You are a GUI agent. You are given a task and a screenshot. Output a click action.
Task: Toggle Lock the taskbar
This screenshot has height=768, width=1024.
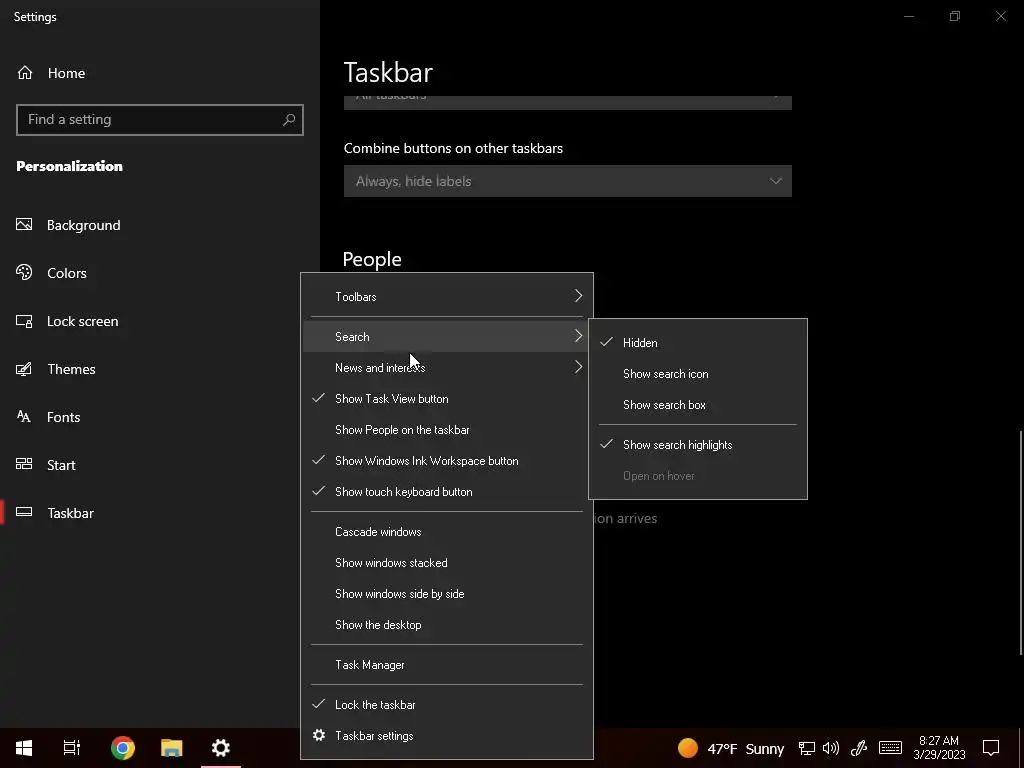coord(447,705)
